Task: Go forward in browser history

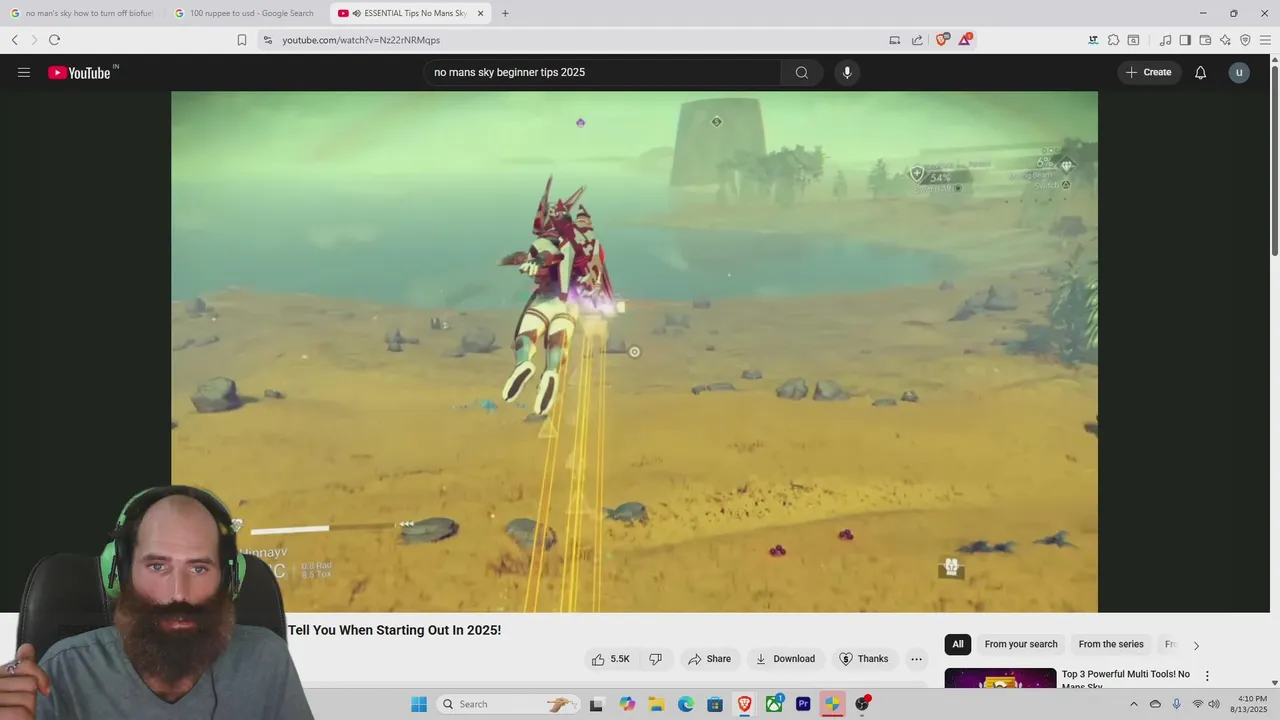Action: point(34,40)
